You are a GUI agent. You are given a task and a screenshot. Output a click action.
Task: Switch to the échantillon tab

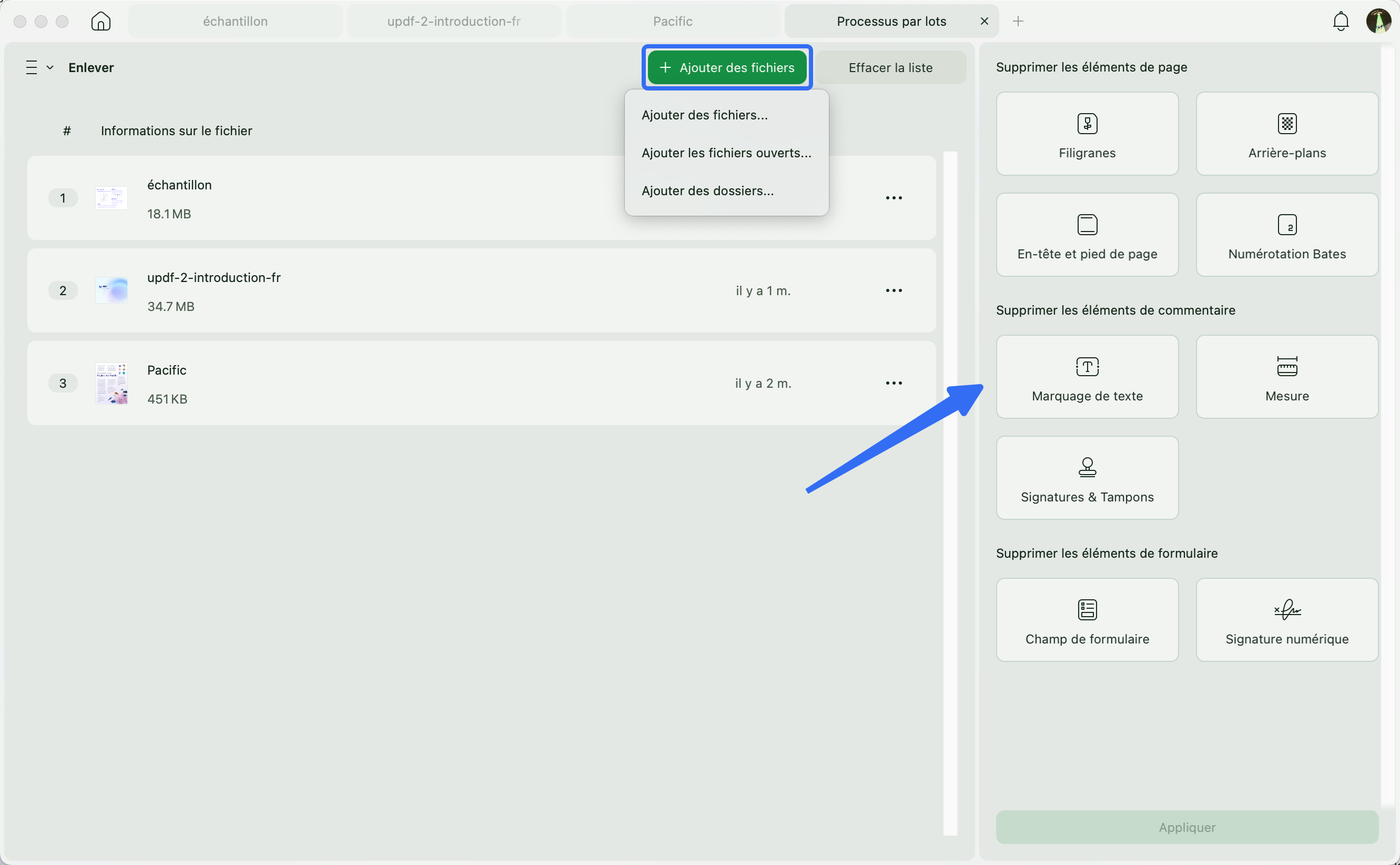235,21
